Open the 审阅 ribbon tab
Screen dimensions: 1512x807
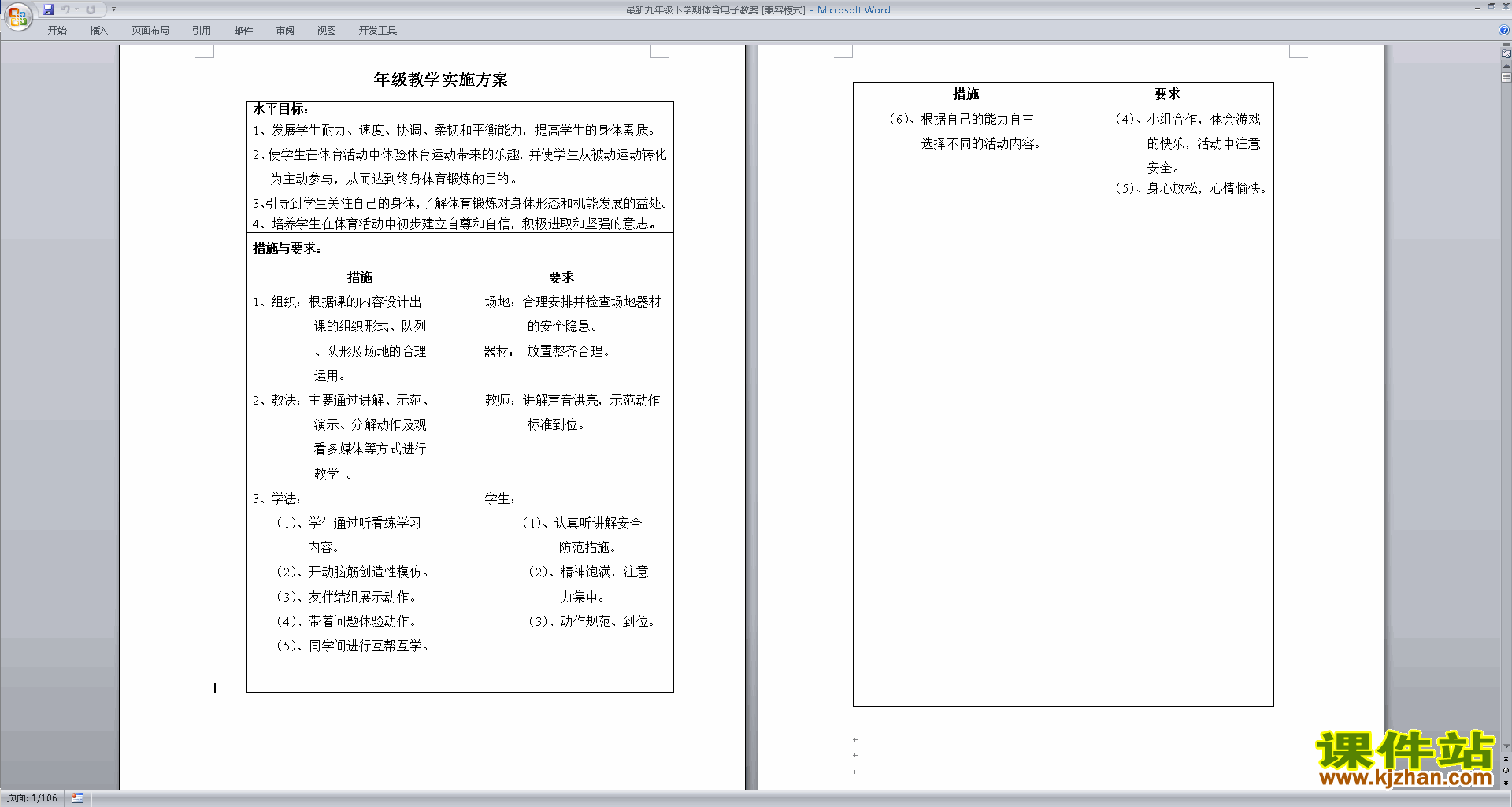pyautogui.click(x=285, y=30)
